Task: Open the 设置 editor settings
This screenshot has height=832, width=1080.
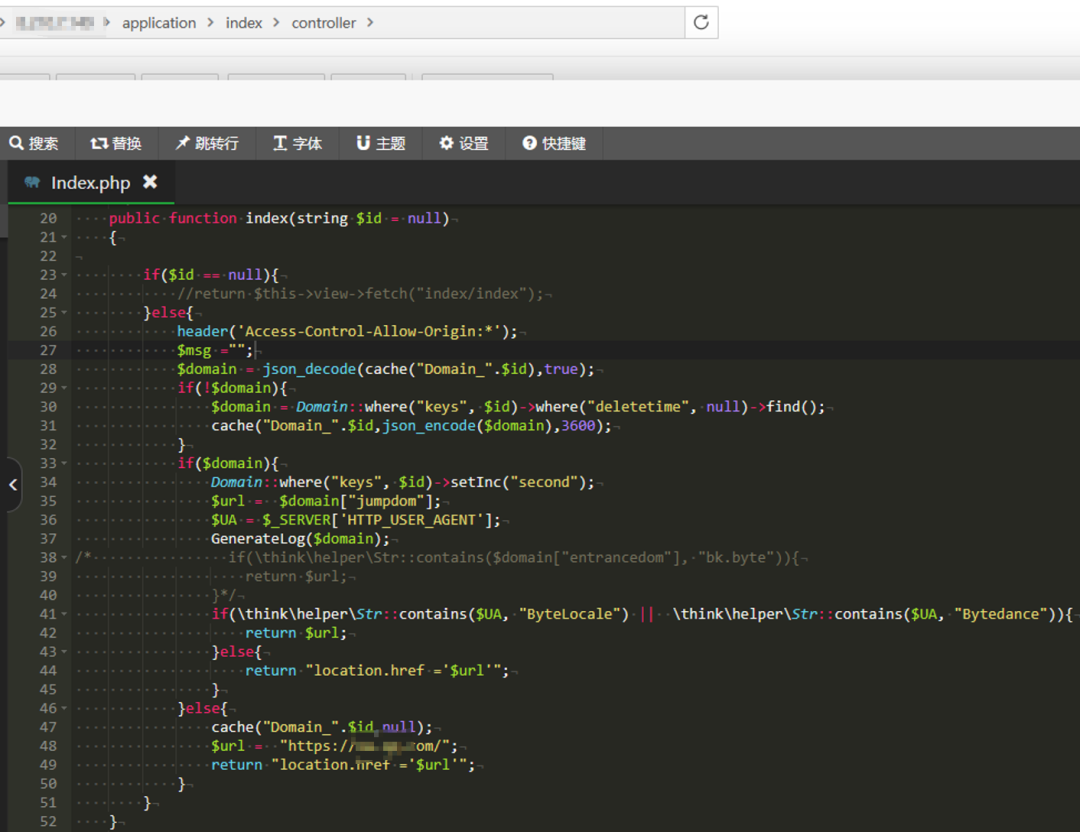Action: (x=464, y=144)
